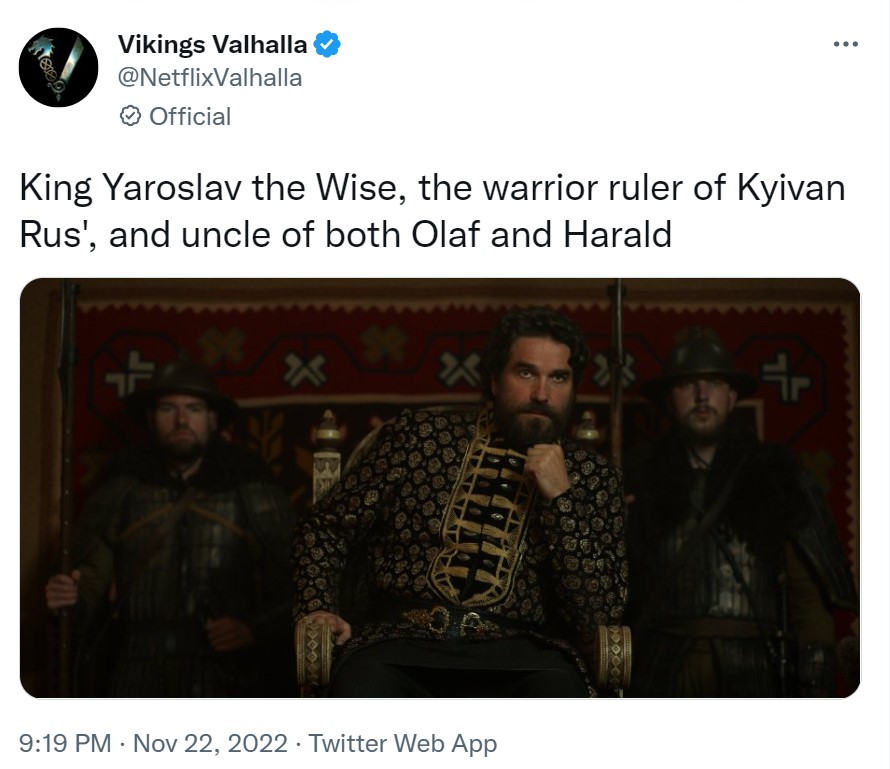
Task: Click the "Official" label text
Action: (x=190, y=117)
